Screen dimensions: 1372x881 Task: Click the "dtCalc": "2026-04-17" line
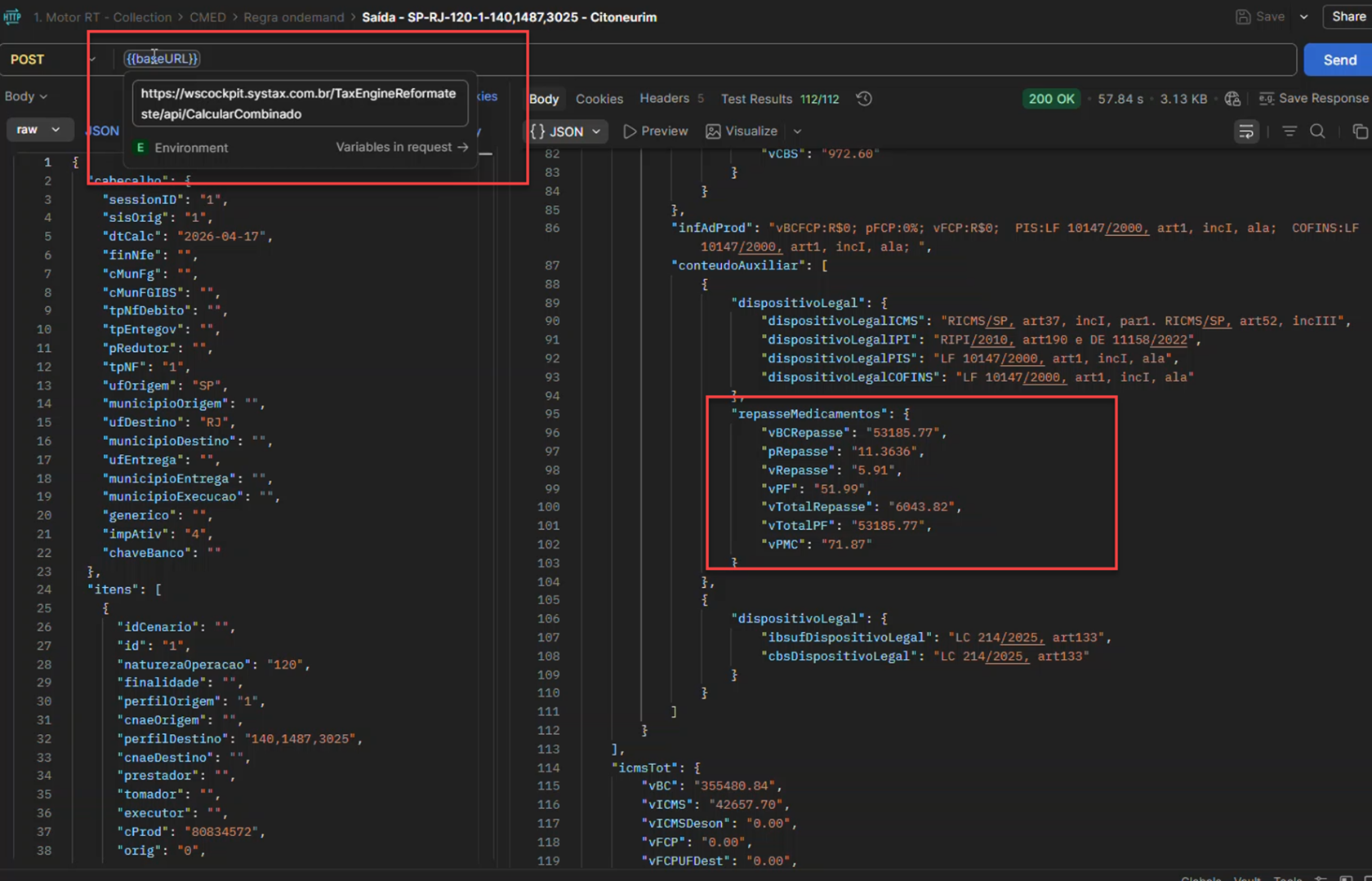(188, 236)
